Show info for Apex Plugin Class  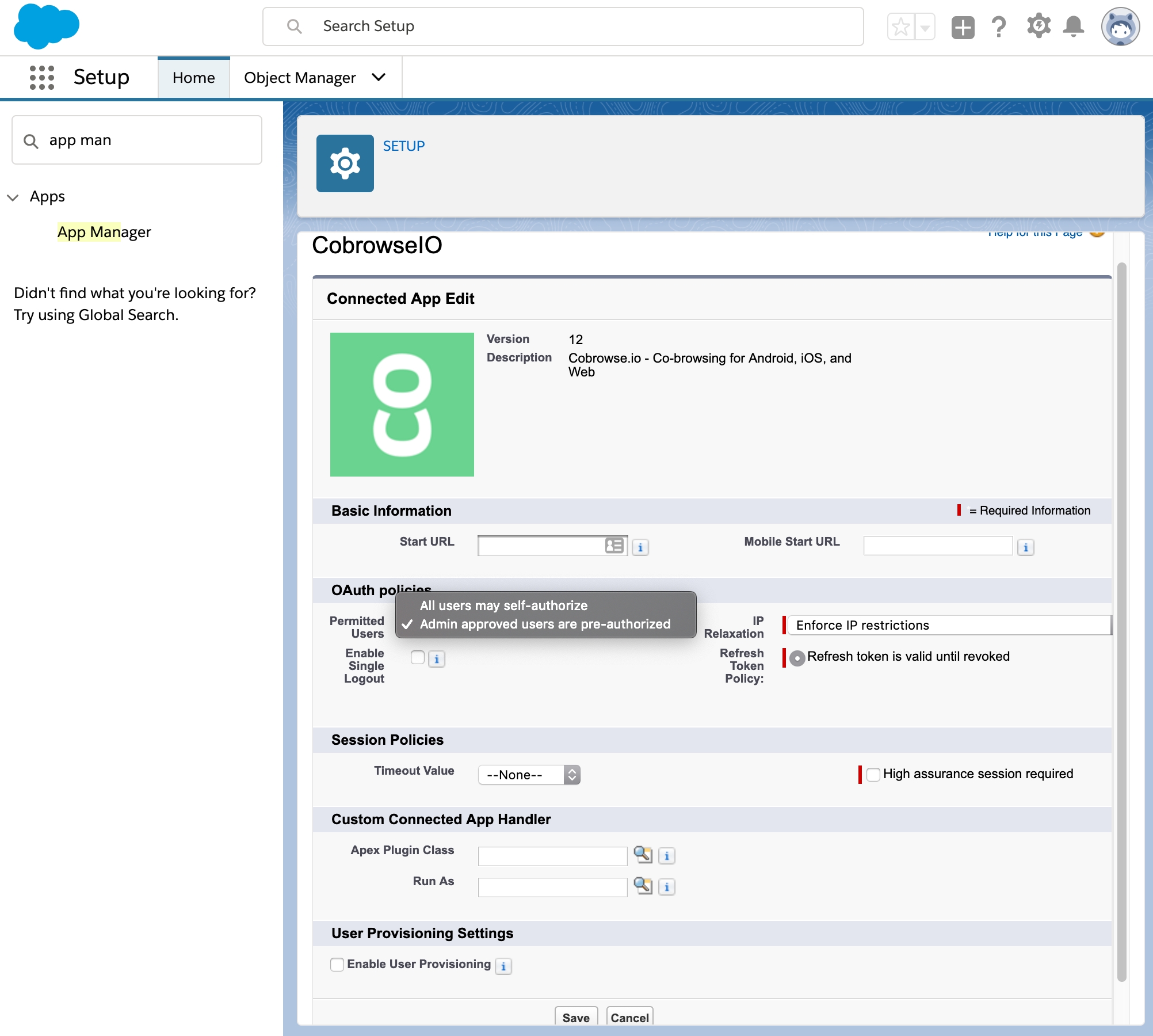[x=667, y=856]
